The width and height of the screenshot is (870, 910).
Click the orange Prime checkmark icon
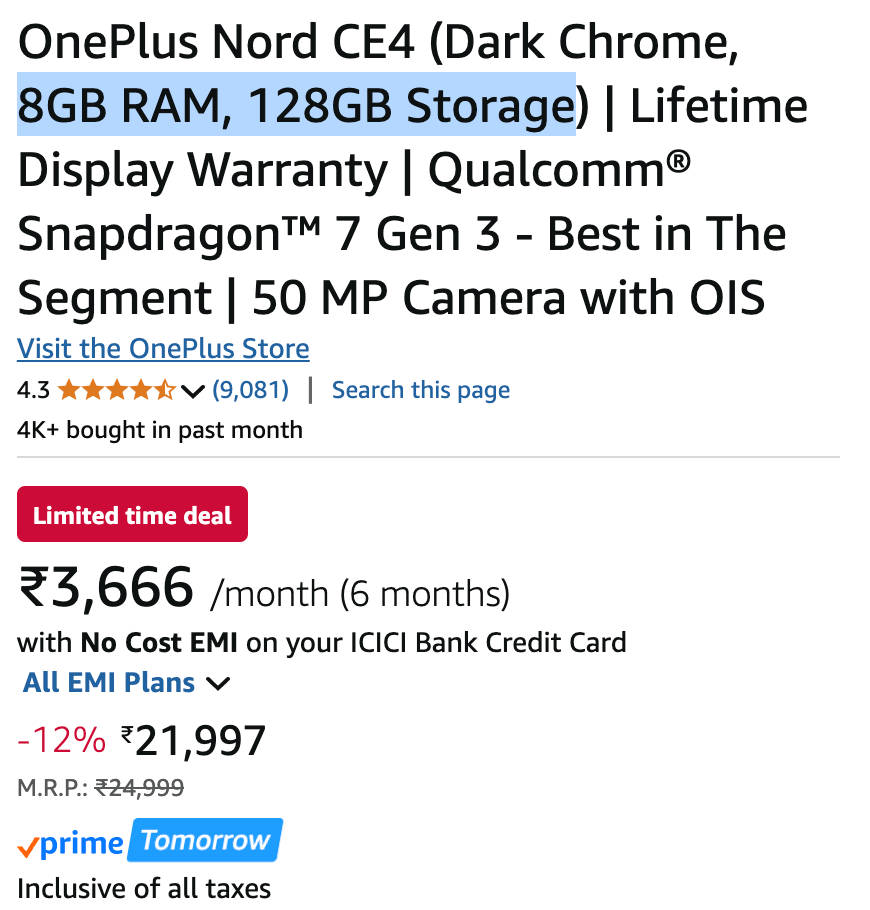tap(28, 846)
